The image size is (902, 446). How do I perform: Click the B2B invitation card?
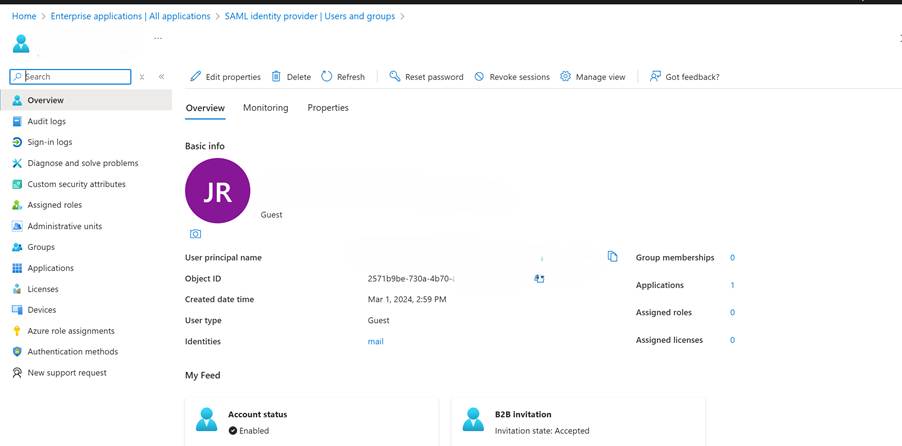click(x=578, y=421)
